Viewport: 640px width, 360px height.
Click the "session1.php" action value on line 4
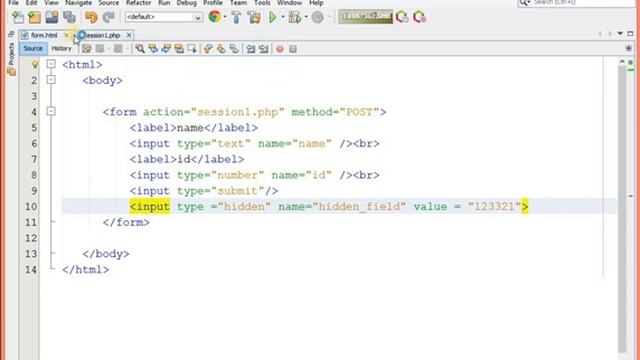click(x=237, y=112)
